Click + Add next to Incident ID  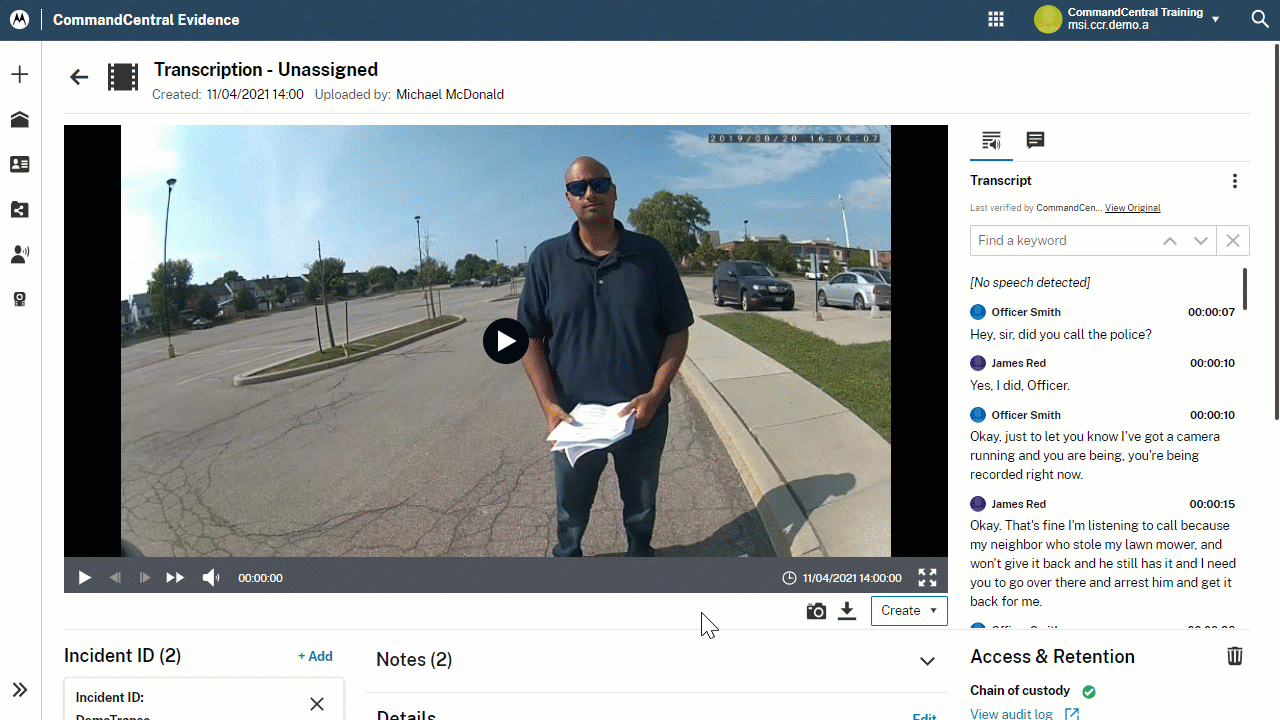pyautogui.click(x=315, y=656)
